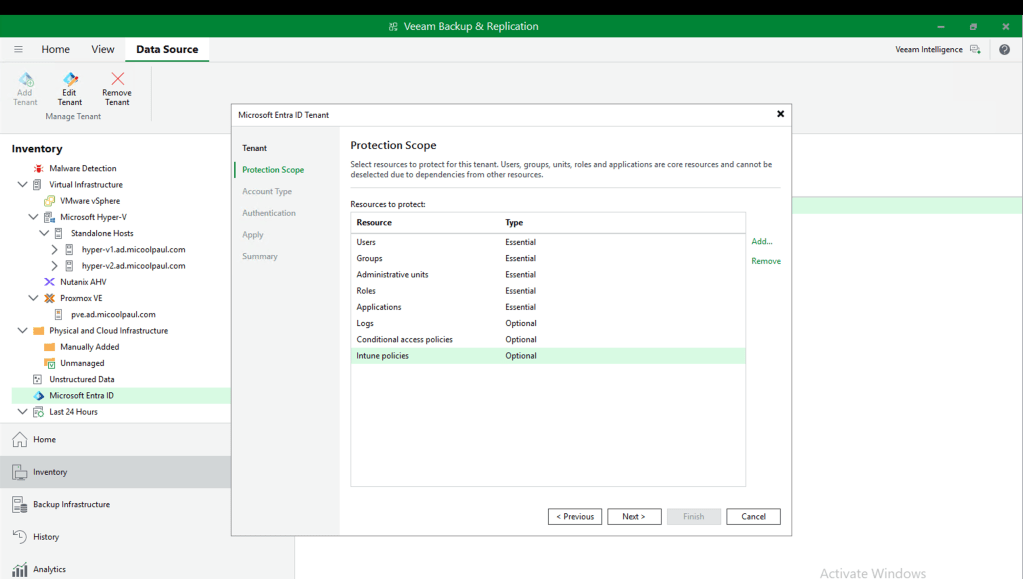
Task: Click the Remove link
Action: click(x=766, y=261)
